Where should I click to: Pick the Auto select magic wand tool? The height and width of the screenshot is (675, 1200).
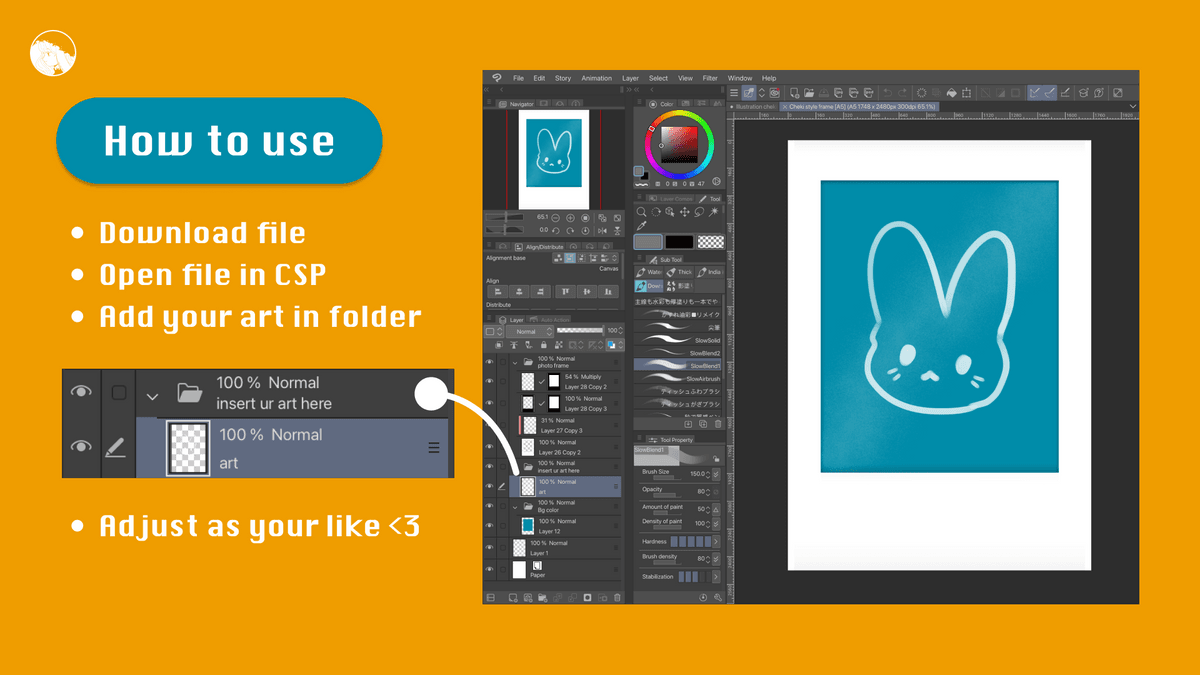715,212
